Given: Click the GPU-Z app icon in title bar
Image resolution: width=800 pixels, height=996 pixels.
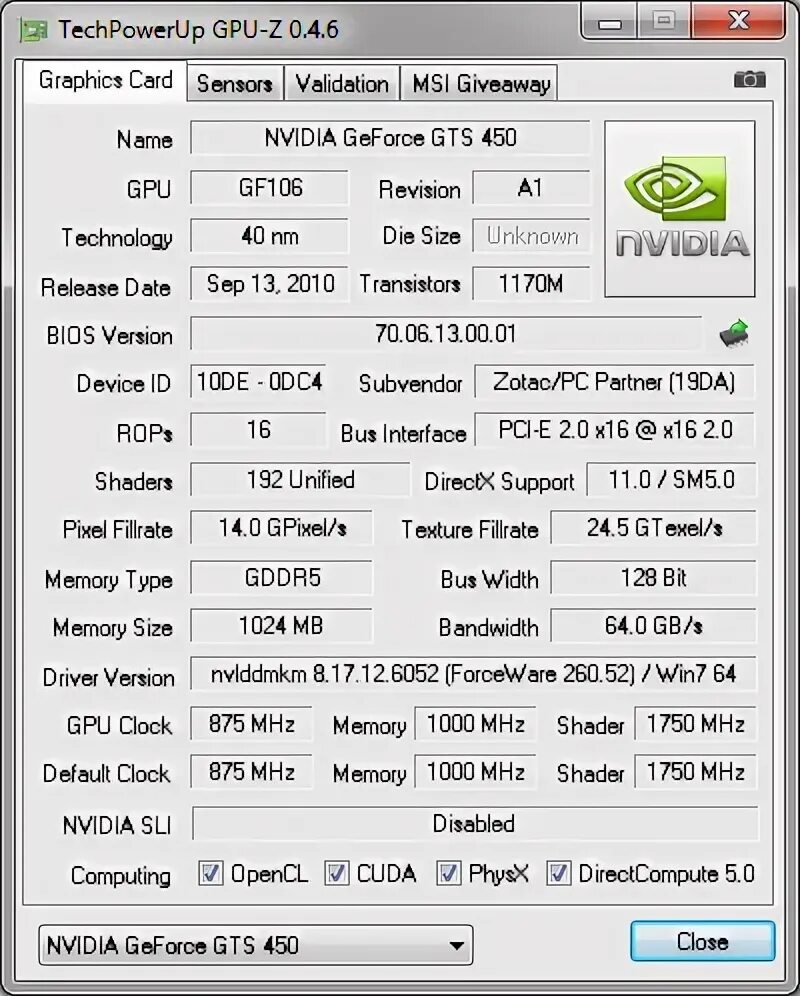Looking at the screenshot, I should 34,30.
